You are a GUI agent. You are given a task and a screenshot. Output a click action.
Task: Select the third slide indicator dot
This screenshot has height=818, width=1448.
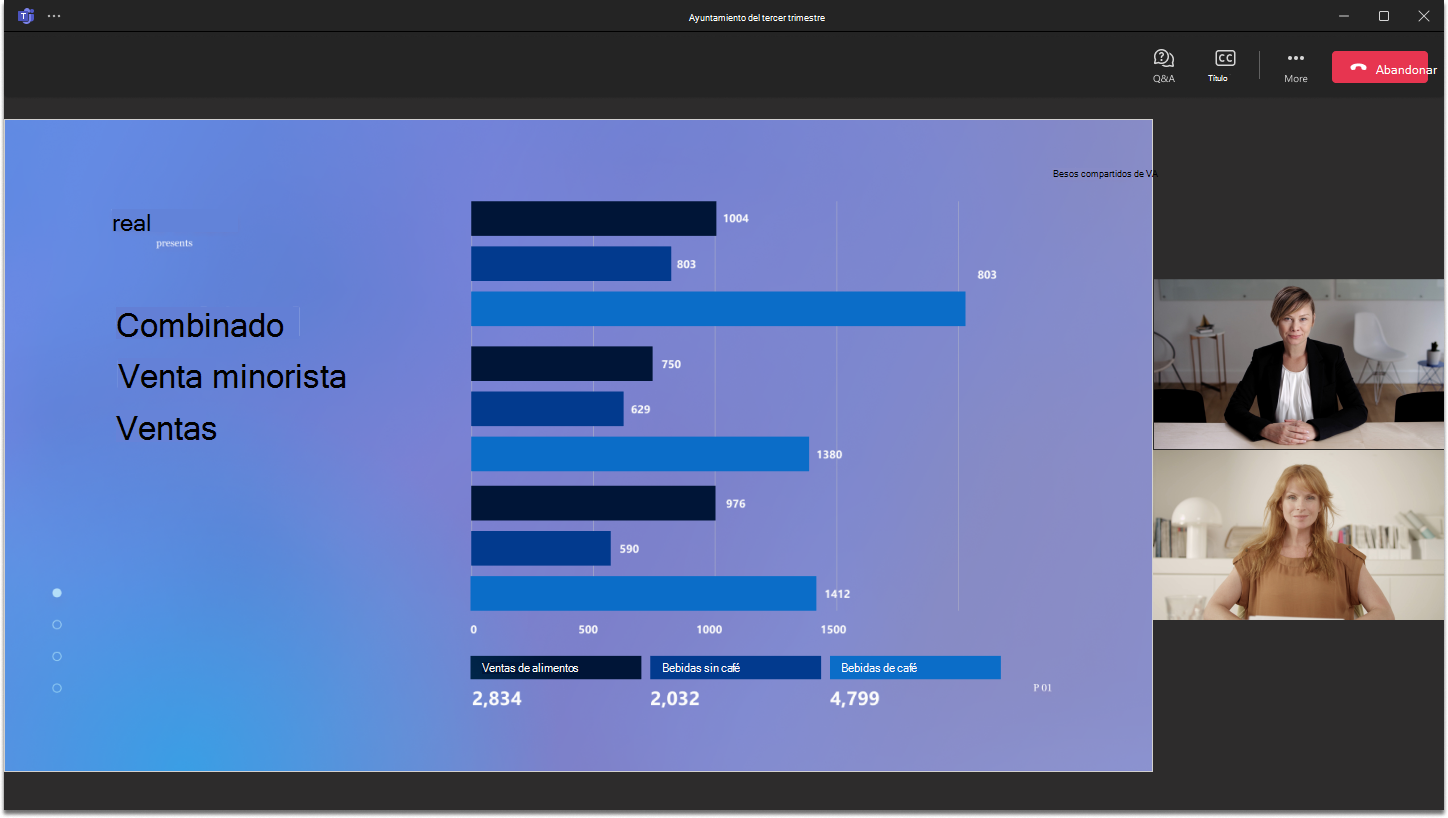click(57, 657)
